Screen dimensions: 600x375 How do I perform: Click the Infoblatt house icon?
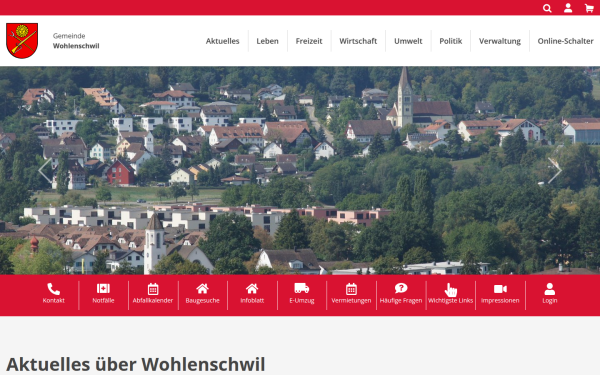coord(252,289)
